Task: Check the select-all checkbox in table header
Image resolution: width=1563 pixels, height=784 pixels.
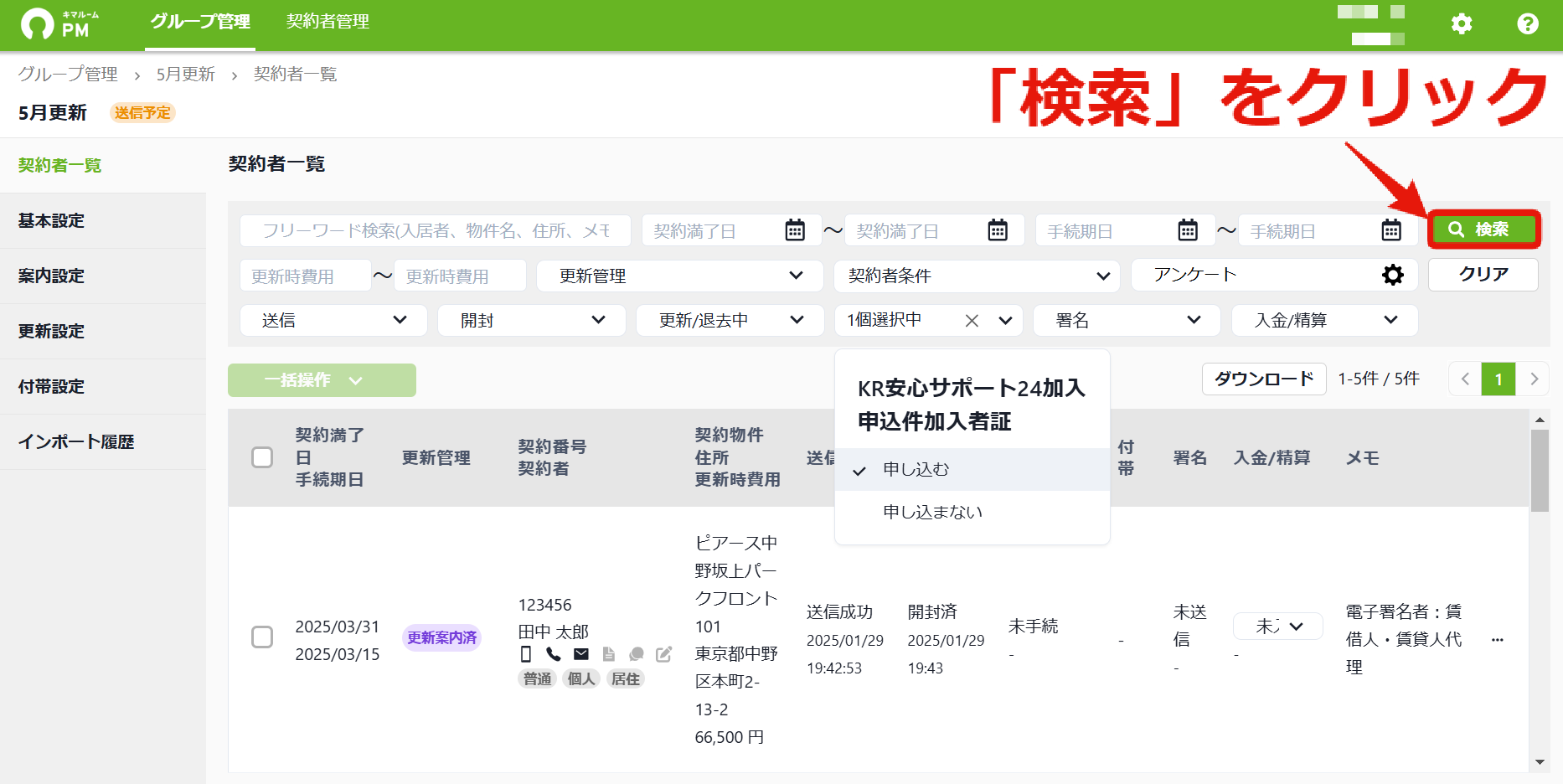Action: [x=262, y=457]
